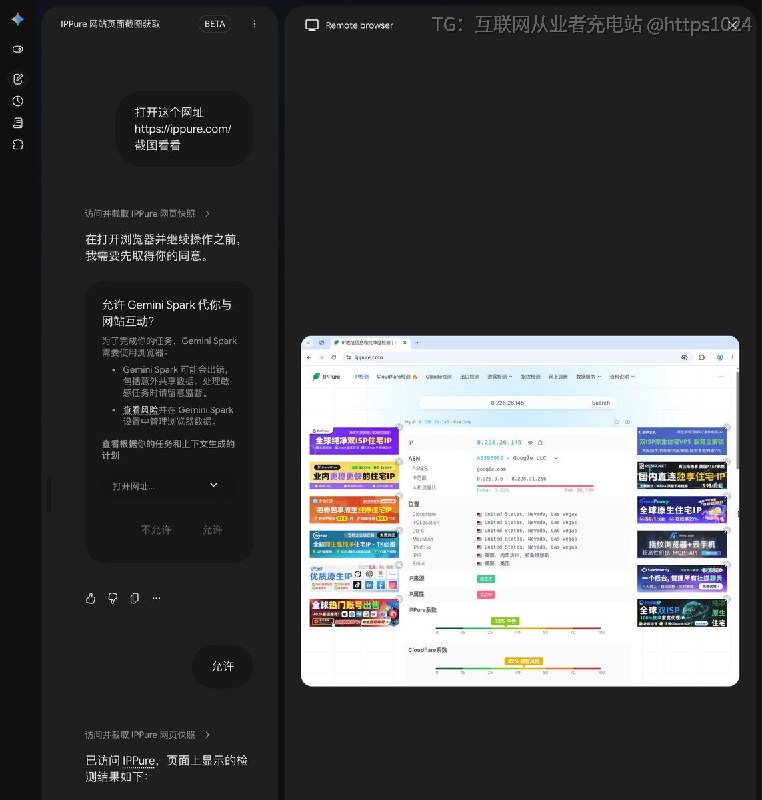The width and height of the screenshot is (762, 800).
Task: Reload the ippure.com page
Action: coord(334,358)
